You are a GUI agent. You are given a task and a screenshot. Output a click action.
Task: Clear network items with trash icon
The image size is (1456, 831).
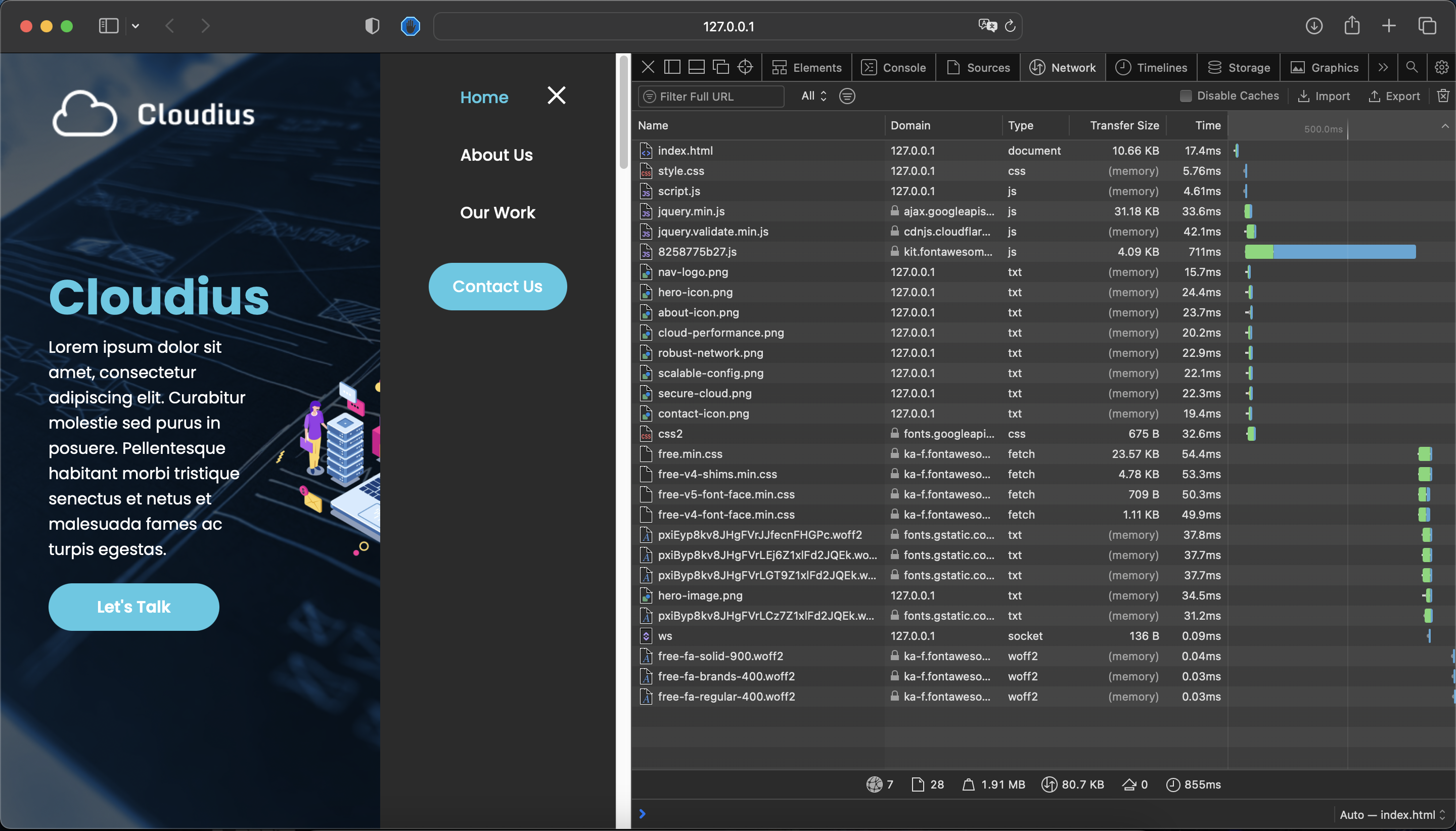click(1443, 96)
